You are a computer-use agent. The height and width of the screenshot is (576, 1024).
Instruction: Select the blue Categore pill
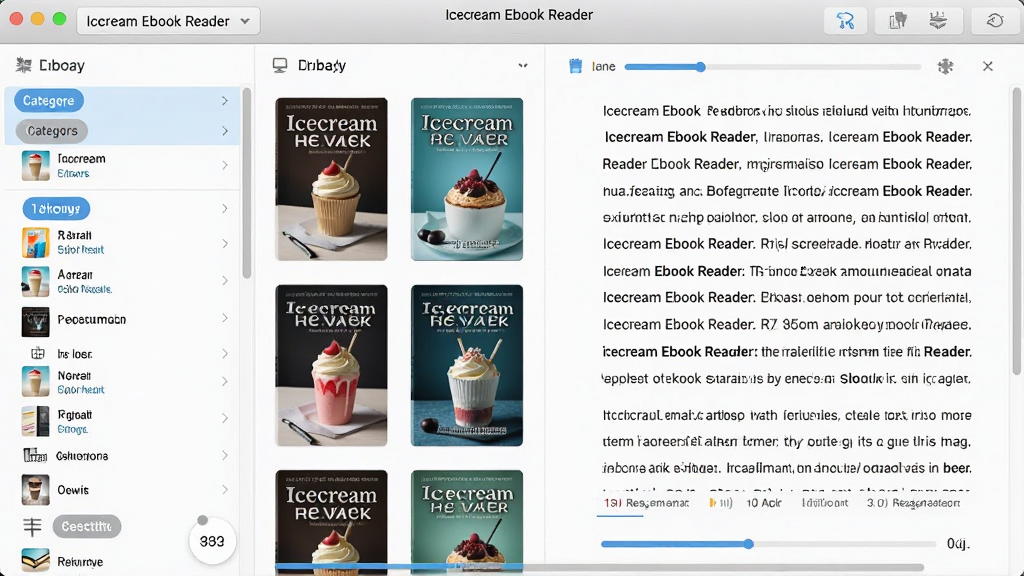48,101
